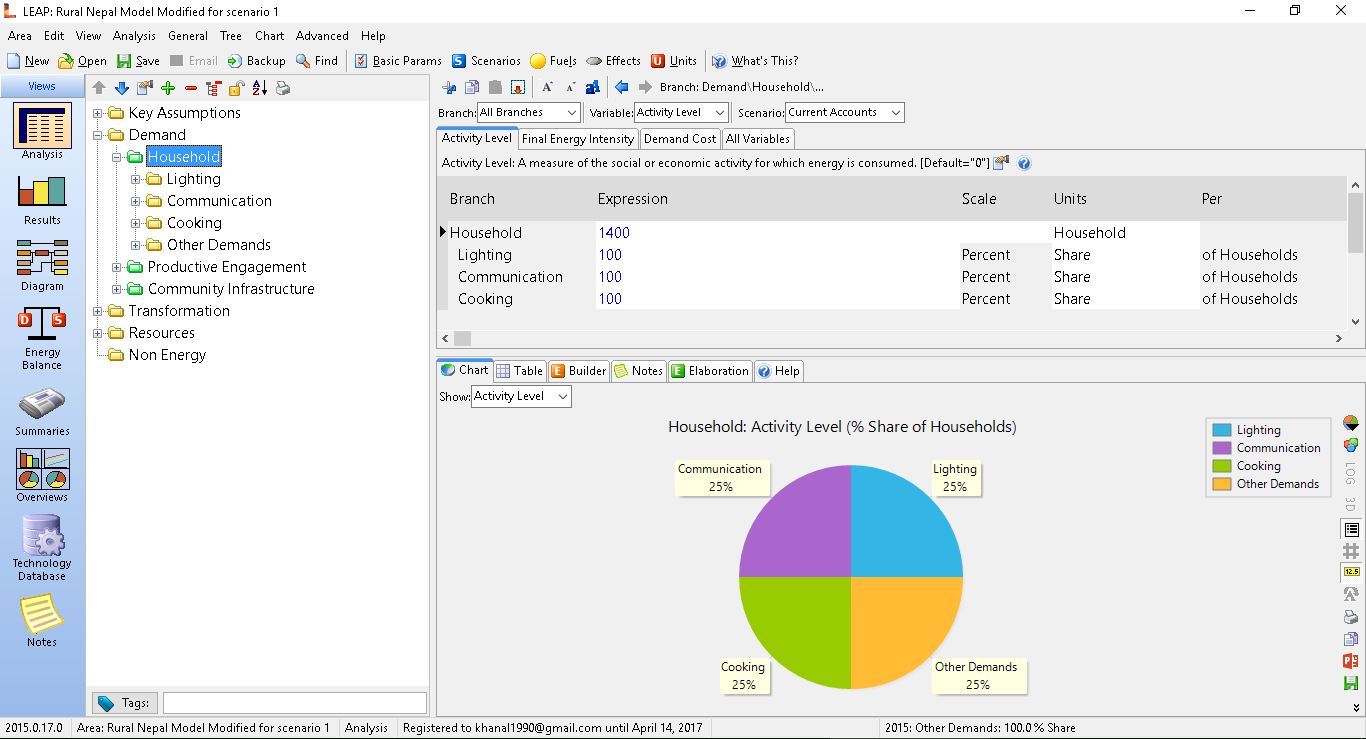1366x739 pixels.
Task: Expand the Transformation branch
Action: click(98, 311)
